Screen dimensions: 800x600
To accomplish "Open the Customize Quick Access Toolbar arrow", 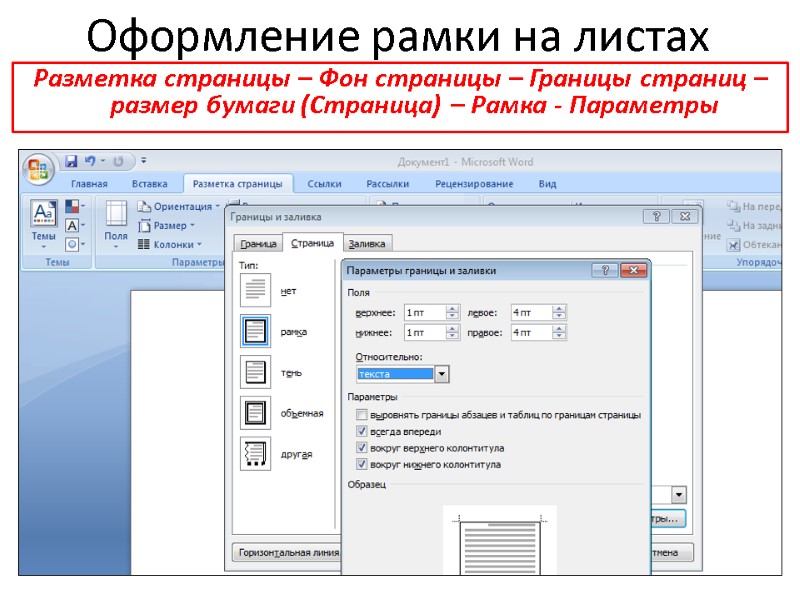I will pyautogui.click(x=144, y=161).
